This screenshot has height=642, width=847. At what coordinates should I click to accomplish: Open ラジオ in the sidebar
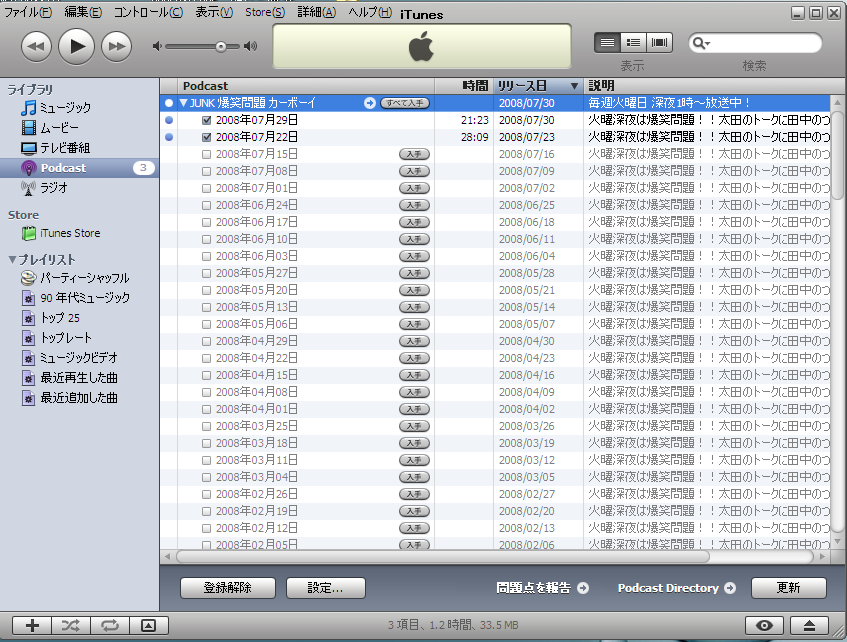(44, 188)
